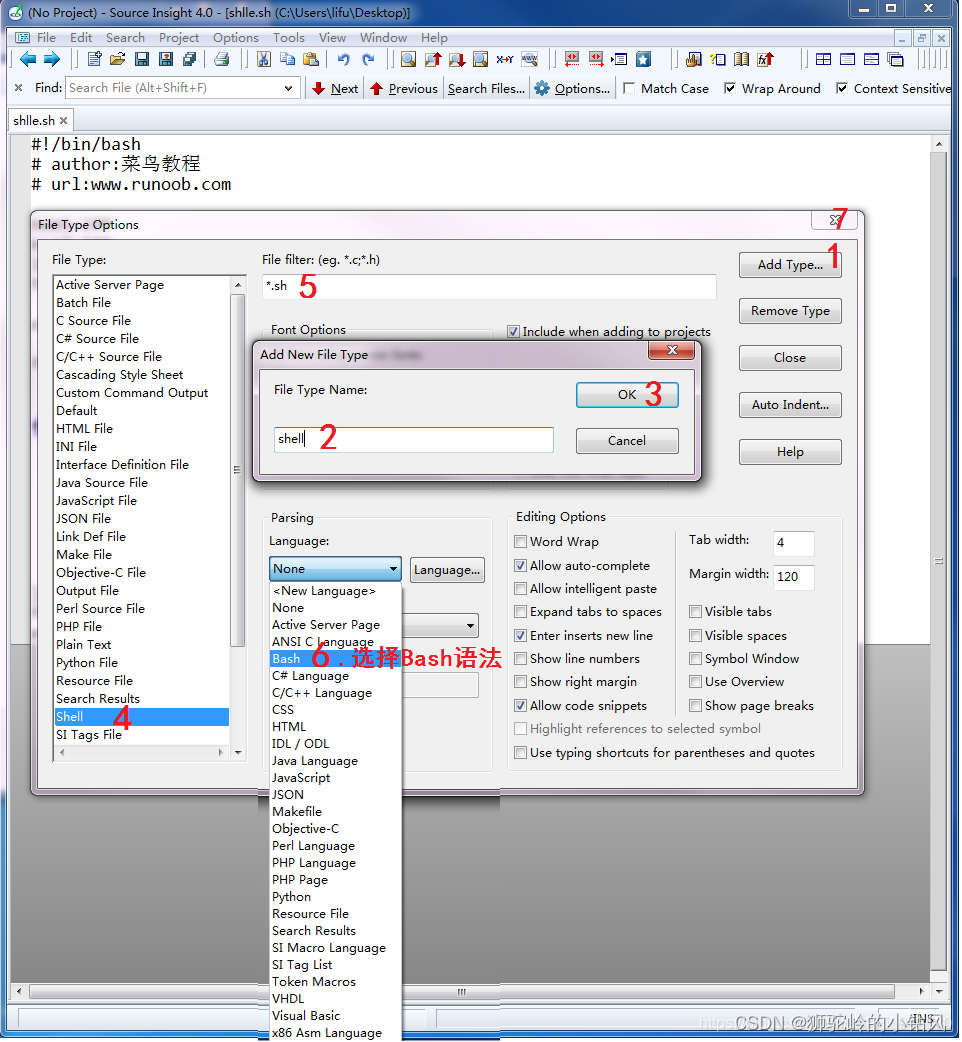Click the Open File folder icon
Viewport: 962px width, 1042px height.
pos(118,59)
